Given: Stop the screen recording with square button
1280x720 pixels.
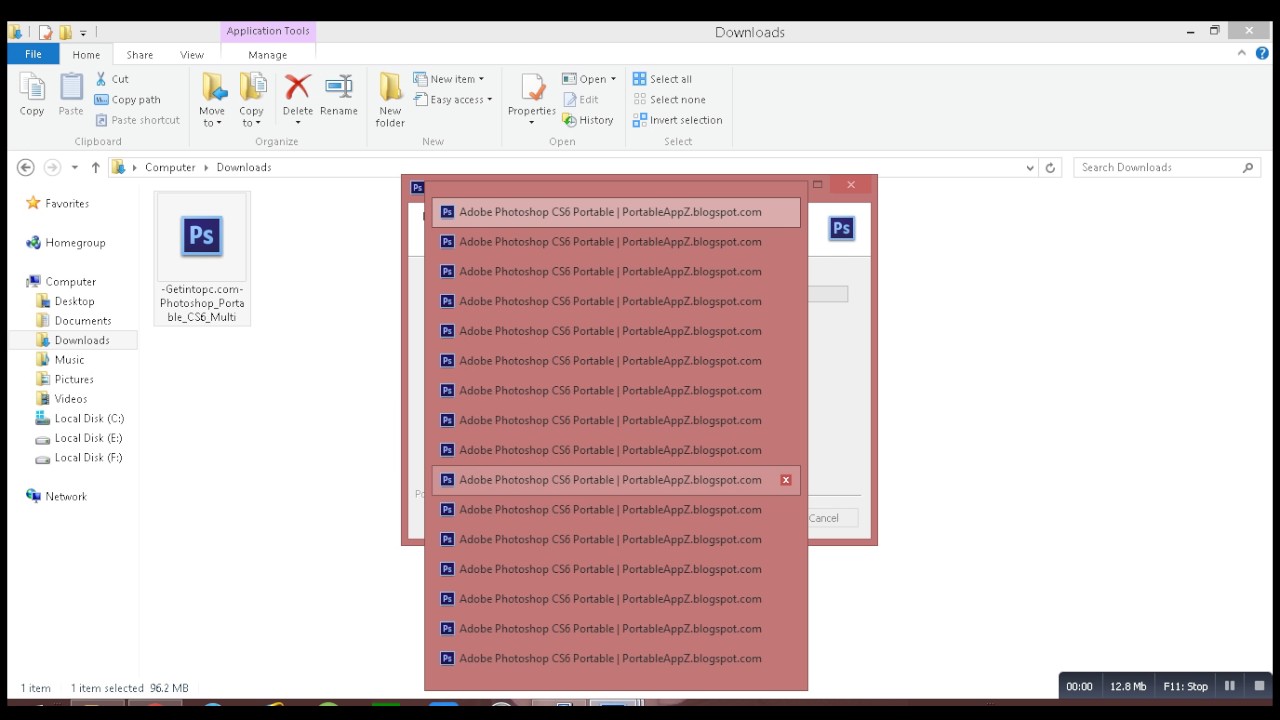Looking at the screenshot, I should point(1259,686).
